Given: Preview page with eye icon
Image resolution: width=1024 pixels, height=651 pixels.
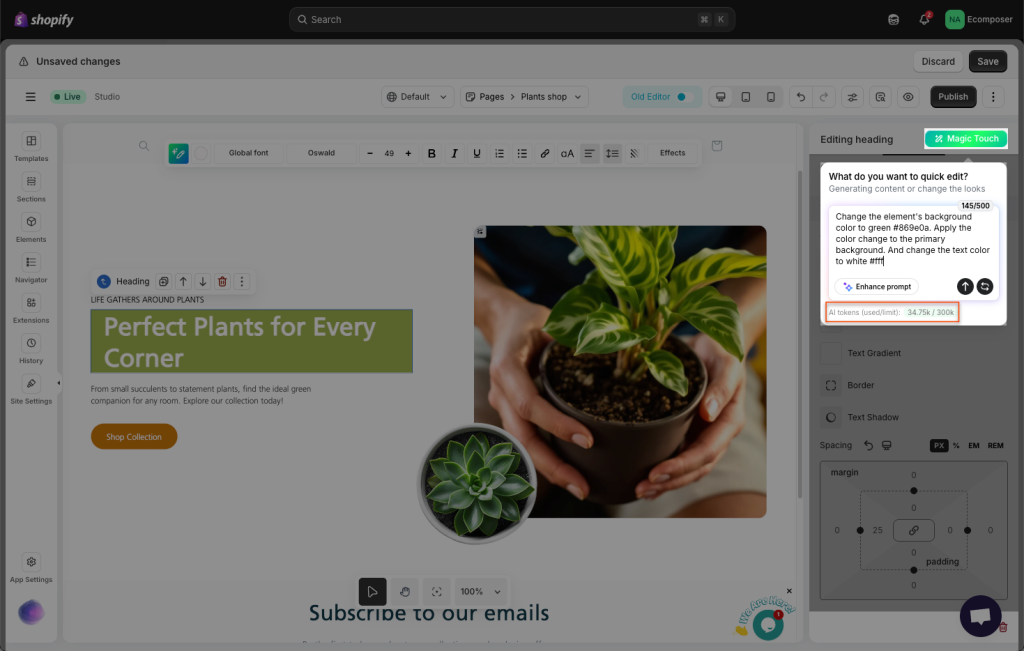Looking at the screenshot, I should pyautogui.click(x=908, y=97).
